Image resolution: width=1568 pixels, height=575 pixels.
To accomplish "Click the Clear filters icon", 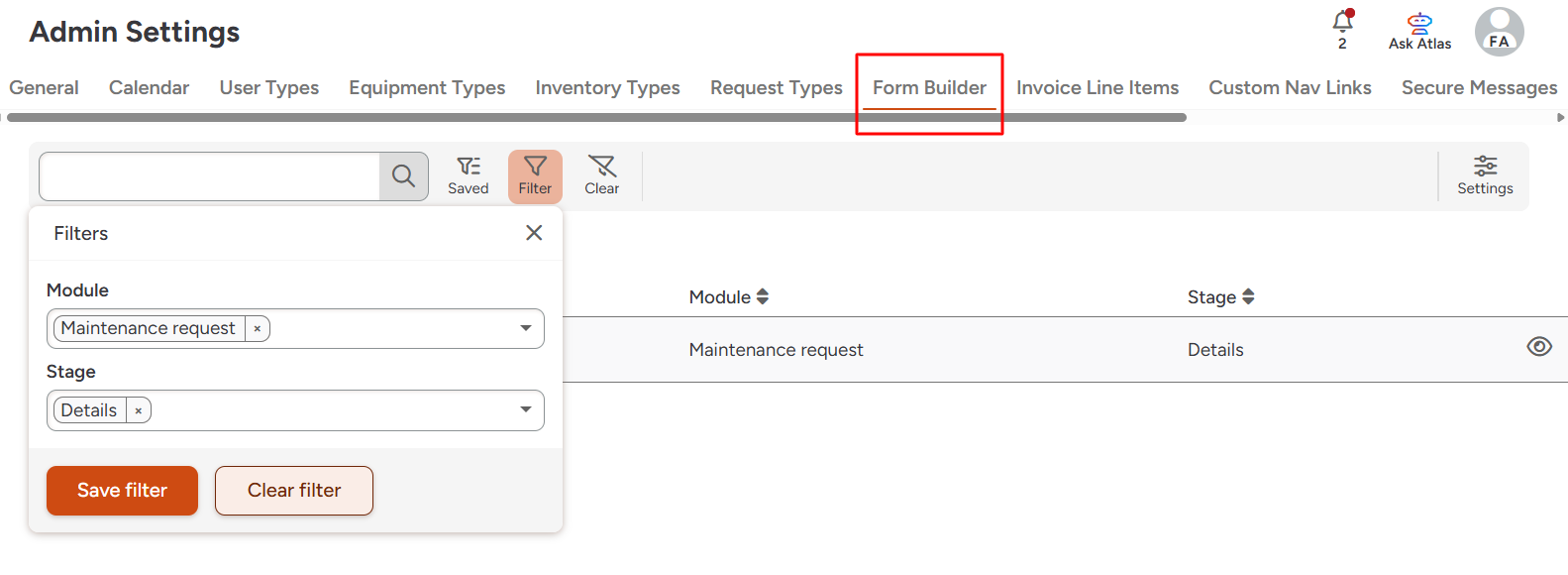I will click(601, 175).
